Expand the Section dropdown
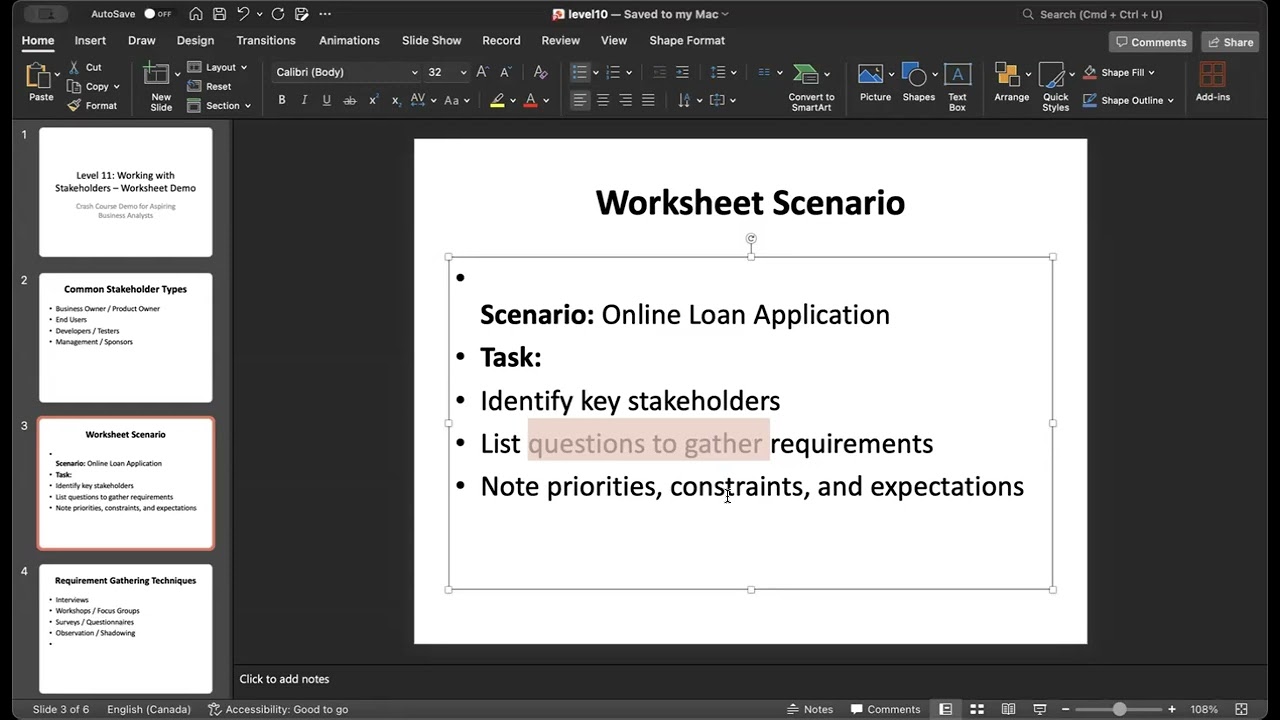 pyautogui.click(x=220, y=105)
